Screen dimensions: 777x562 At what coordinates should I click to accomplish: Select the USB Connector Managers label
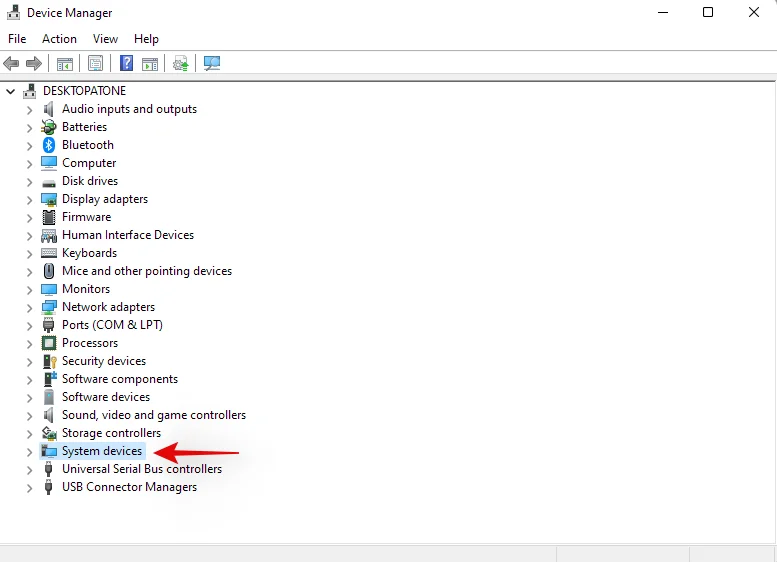129,487
